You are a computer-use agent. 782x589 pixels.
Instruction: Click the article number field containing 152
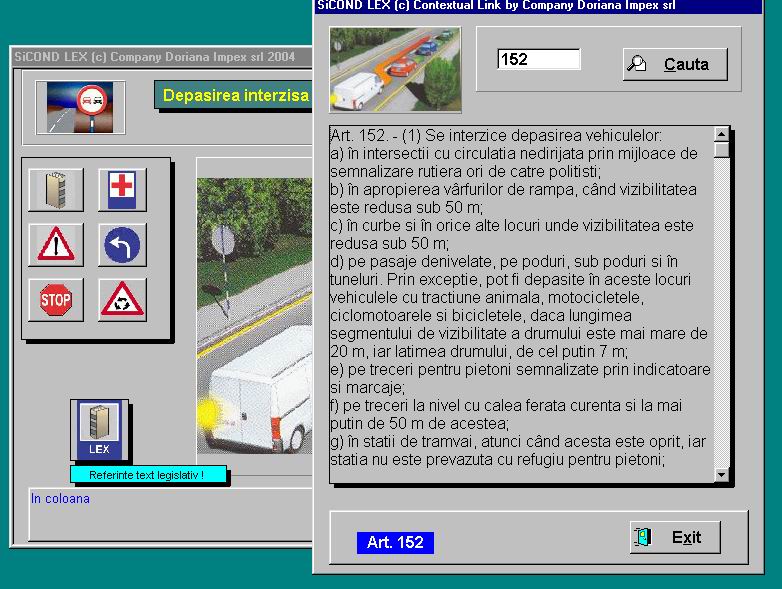[x=539, y=59]
